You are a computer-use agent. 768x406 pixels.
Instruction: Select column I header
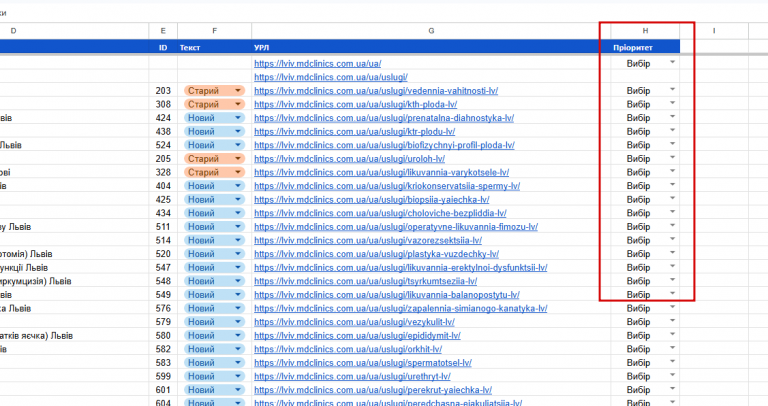[714, 31]
